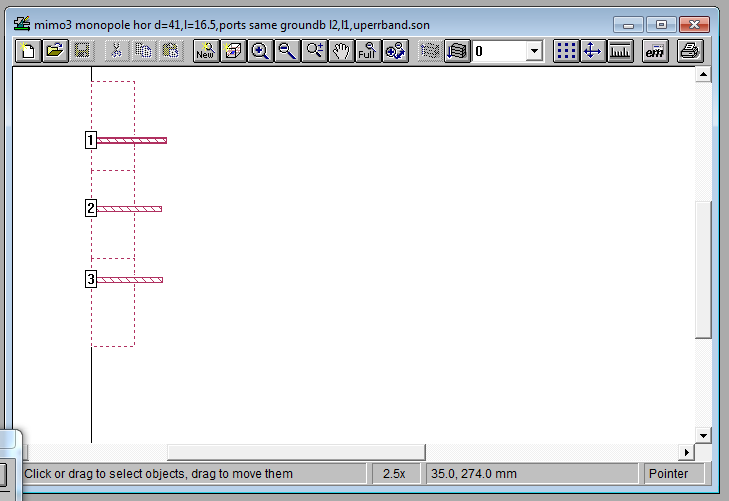Click the window title mimo3 monopole text
The height and width of the screenshot is (501, 729).
232,25
